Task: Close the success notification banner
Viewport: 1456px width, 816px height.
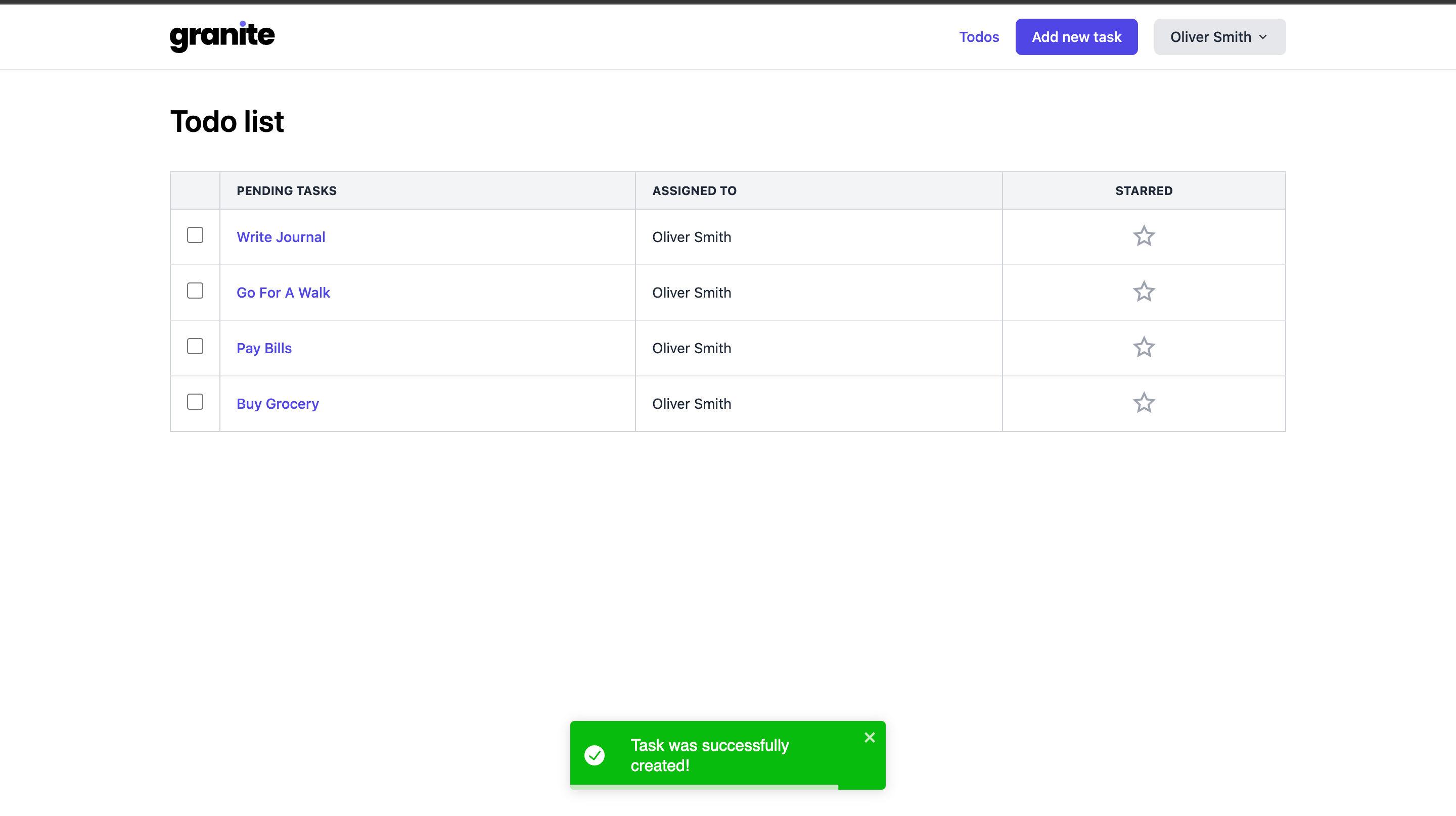Action: tap(869, 737)
